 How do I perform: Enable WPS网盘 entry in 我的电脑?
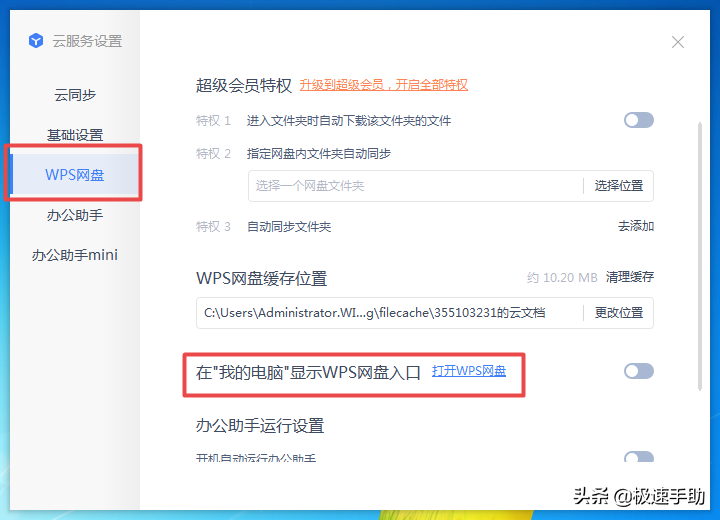point(639,371)
